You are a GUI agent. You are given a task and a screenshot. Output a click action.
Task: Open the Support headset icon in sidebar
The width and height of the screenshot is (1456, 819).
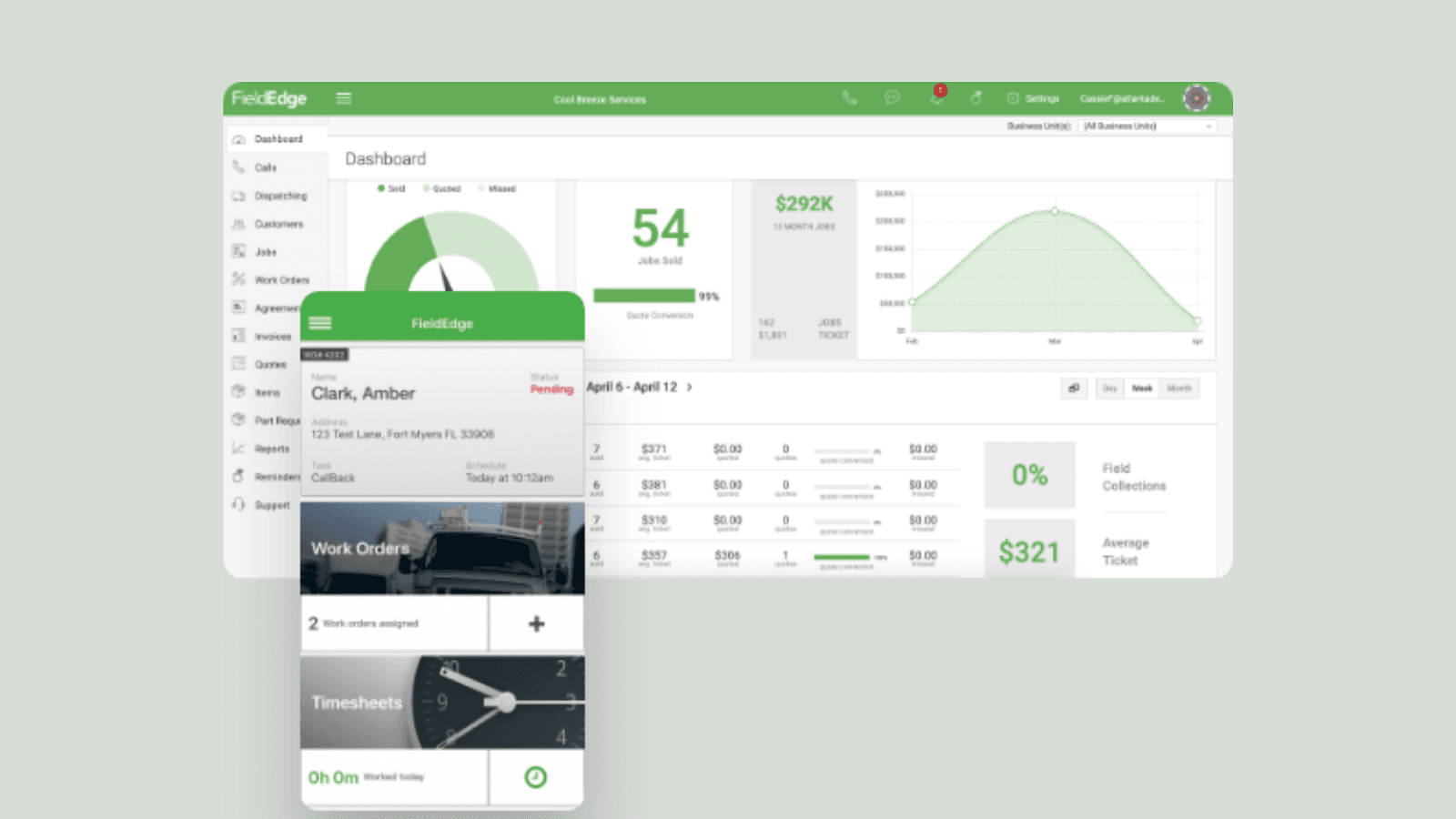[238, 504]
